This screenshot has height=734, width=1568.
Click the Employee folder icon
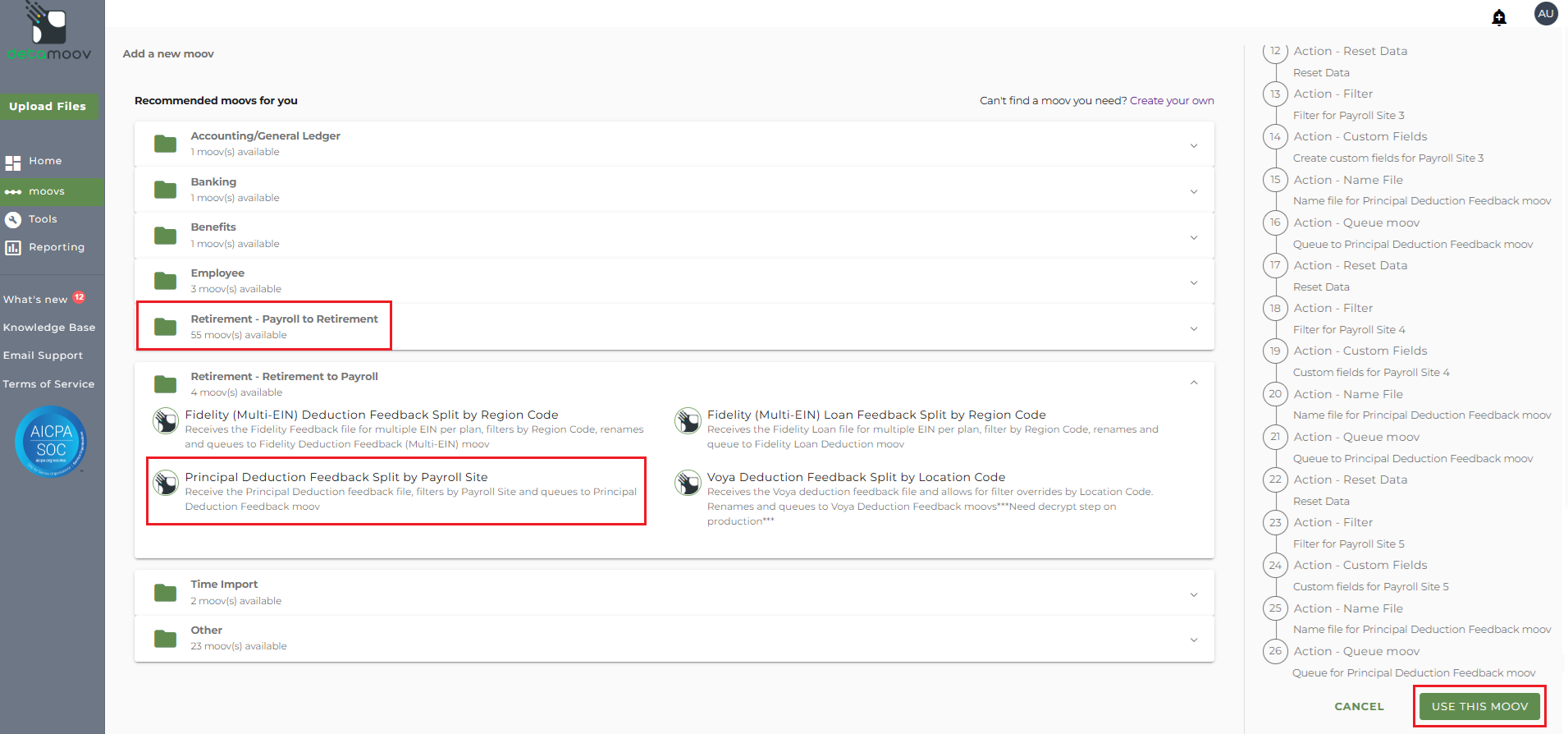(x=166, y=281)
